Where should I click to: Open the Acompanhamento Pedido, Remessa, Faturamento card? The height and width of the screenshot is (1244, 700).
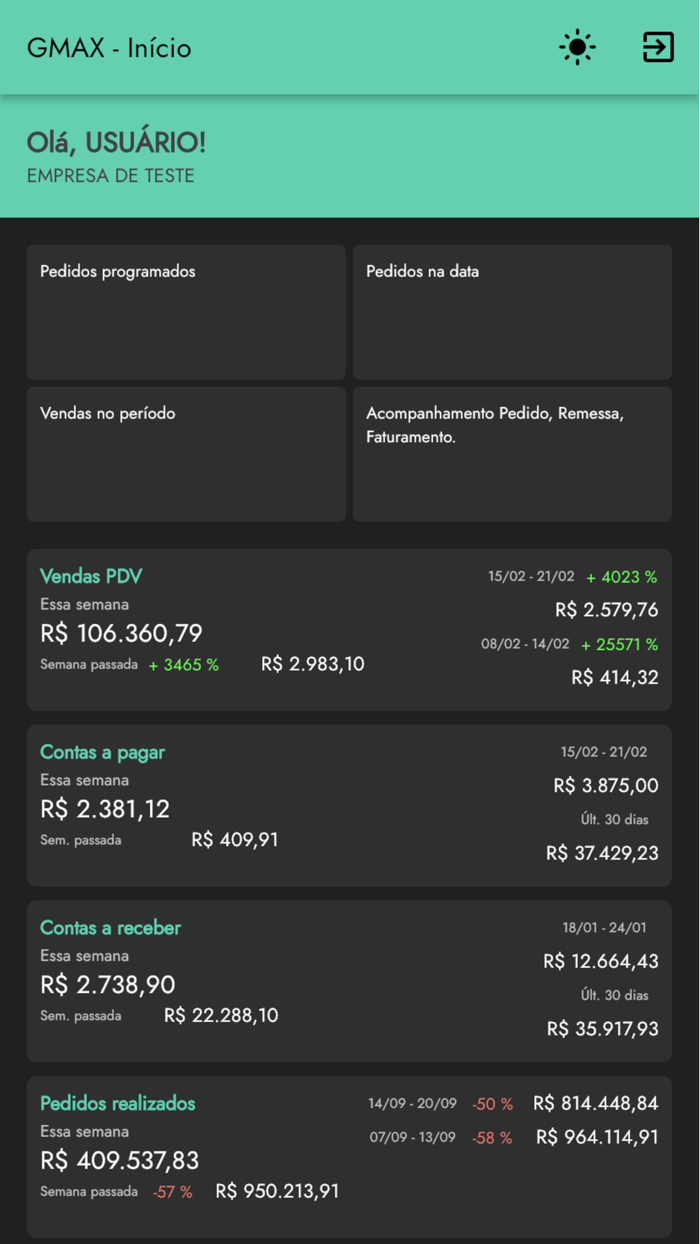(x=512, y=453)
